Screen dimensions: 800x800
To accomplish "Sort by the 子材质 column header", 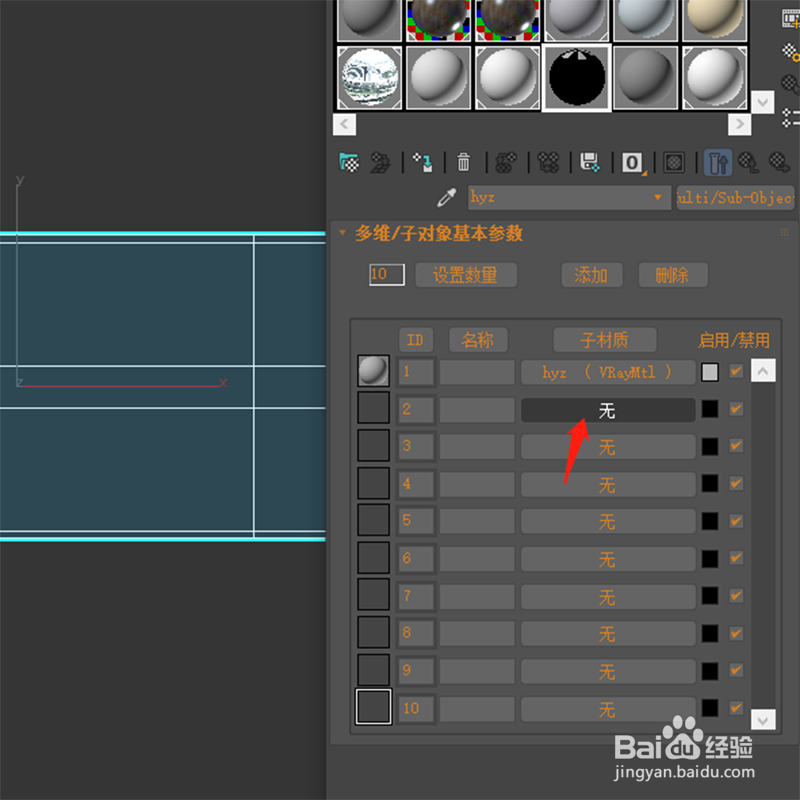I will tap(605, 340).
